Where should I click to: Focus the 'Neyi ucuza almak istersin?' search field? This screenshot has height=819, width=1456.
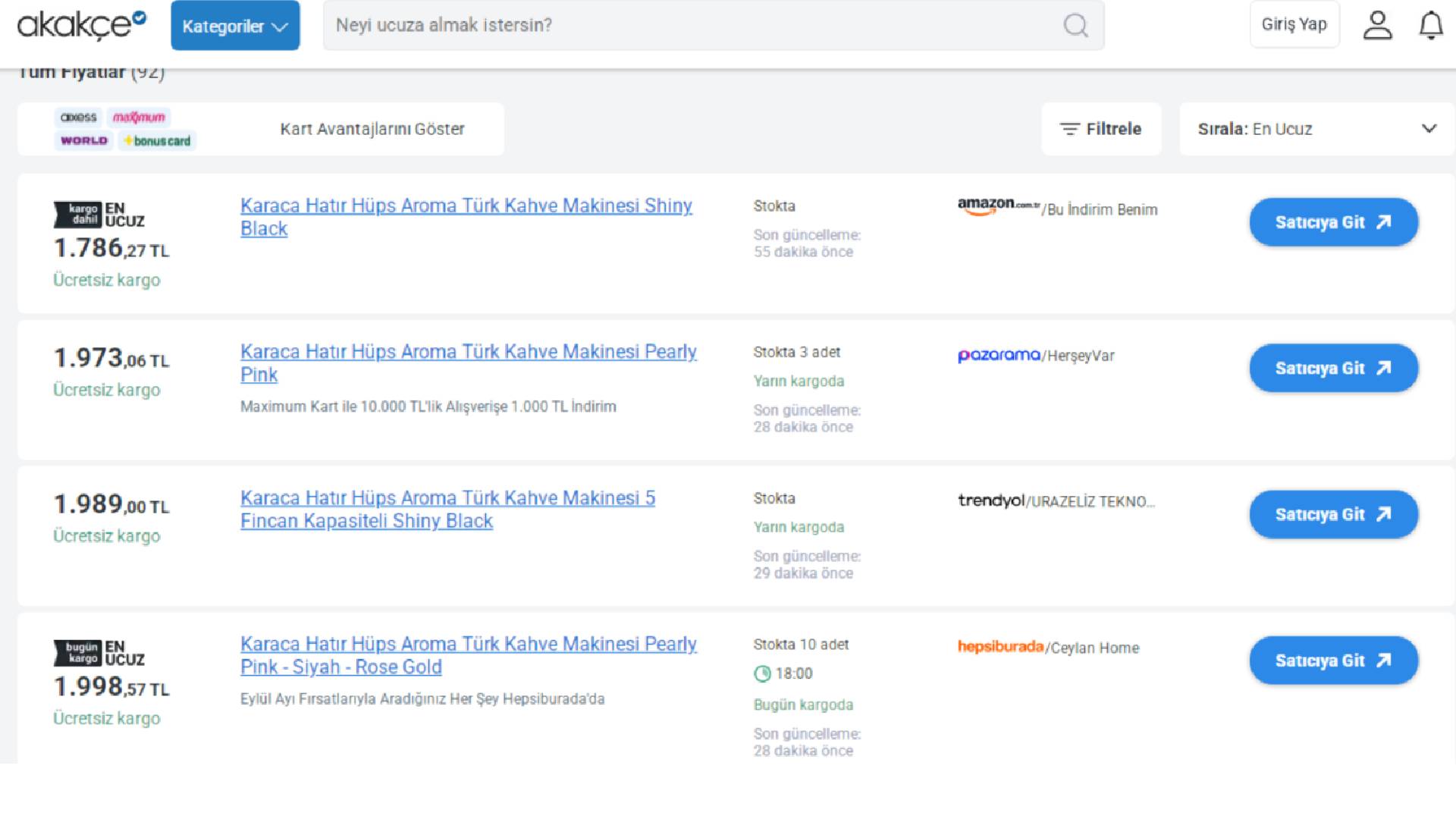714,25
